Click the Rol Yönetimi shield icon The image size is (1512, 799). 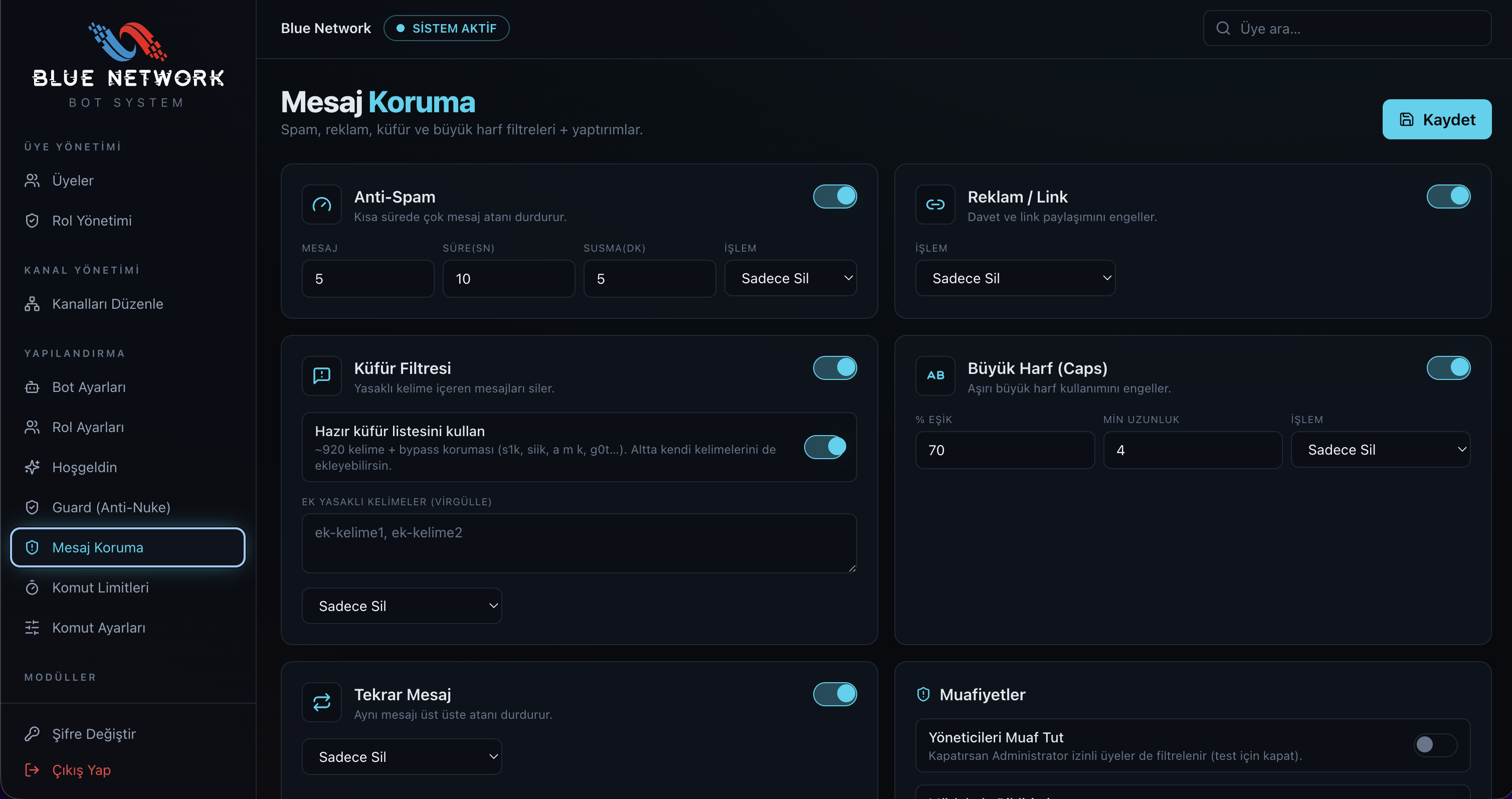[32, 221]
